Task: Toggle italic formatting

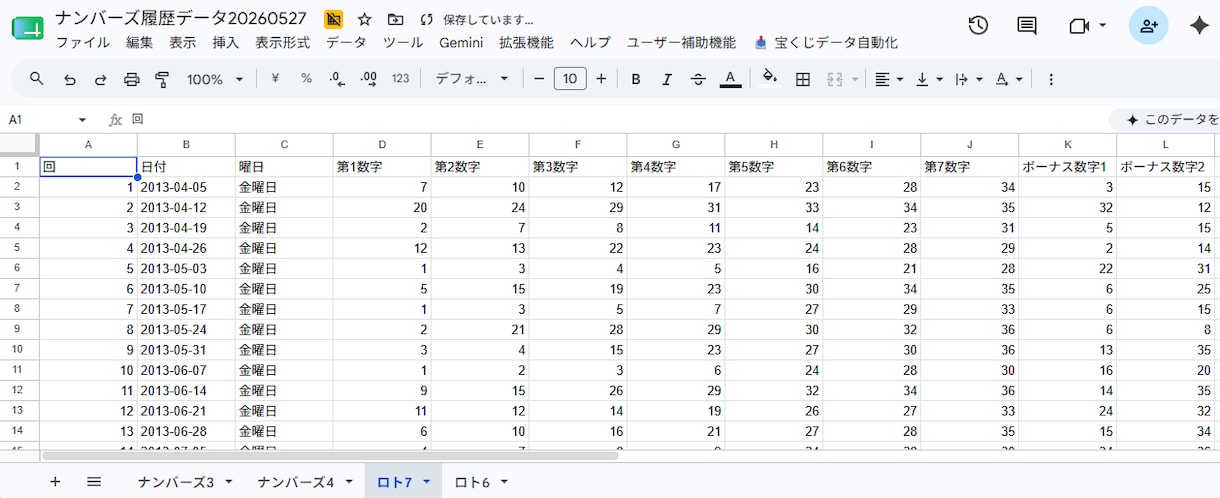Action: point(666,79)
